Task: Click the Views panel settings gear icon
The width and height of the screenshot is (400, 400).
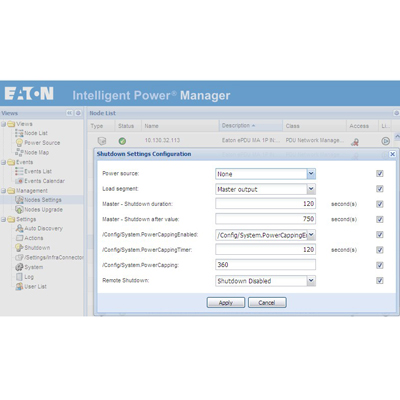Action: pos(78,113)
